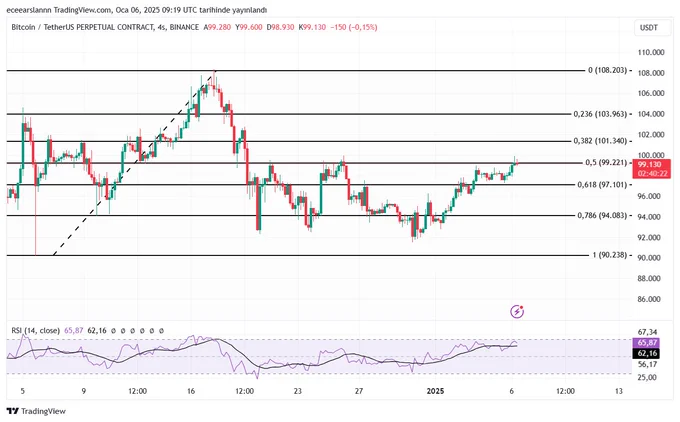Click the purple lightning flash icon
This screenshot has height=422, width=680.
click(517, 311)
